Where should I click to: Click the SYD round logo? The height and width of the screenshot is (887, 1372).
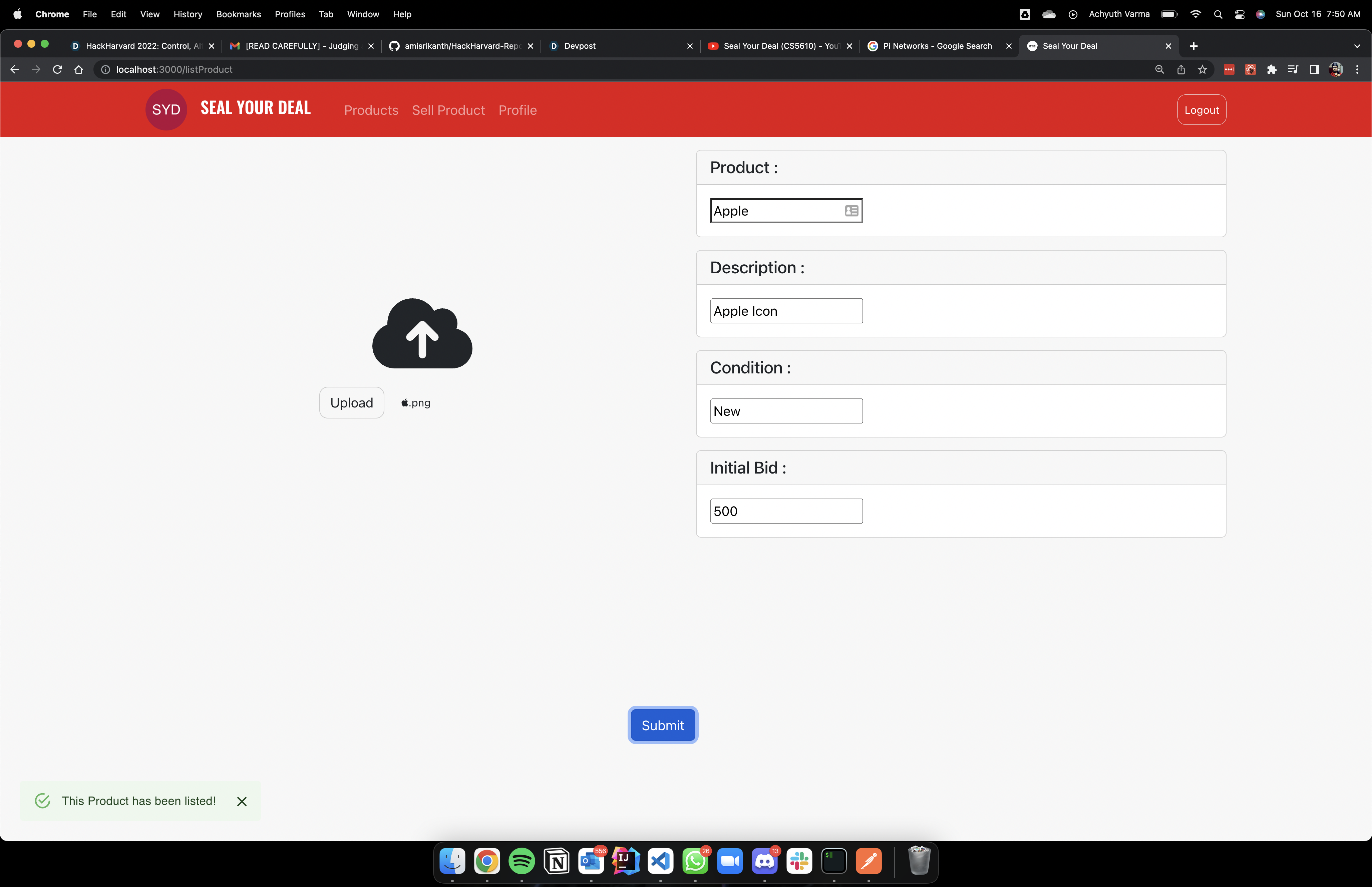tap(166, 109)
